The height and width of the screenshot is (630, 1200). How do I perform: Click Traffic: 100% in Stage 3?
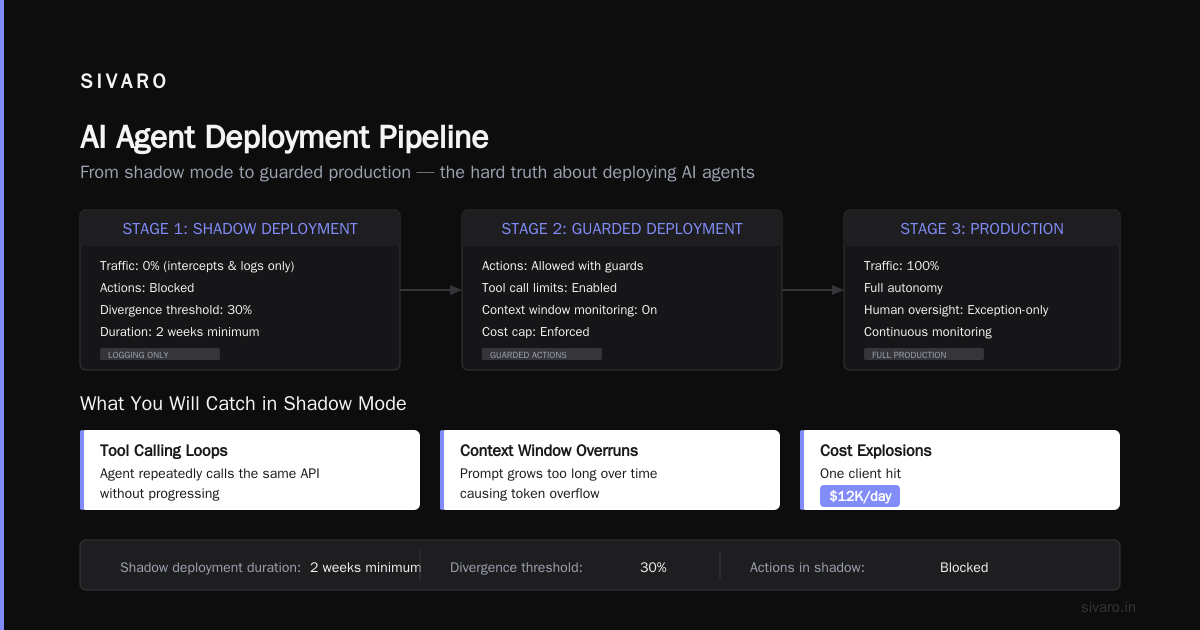click(x=902, y=266)
